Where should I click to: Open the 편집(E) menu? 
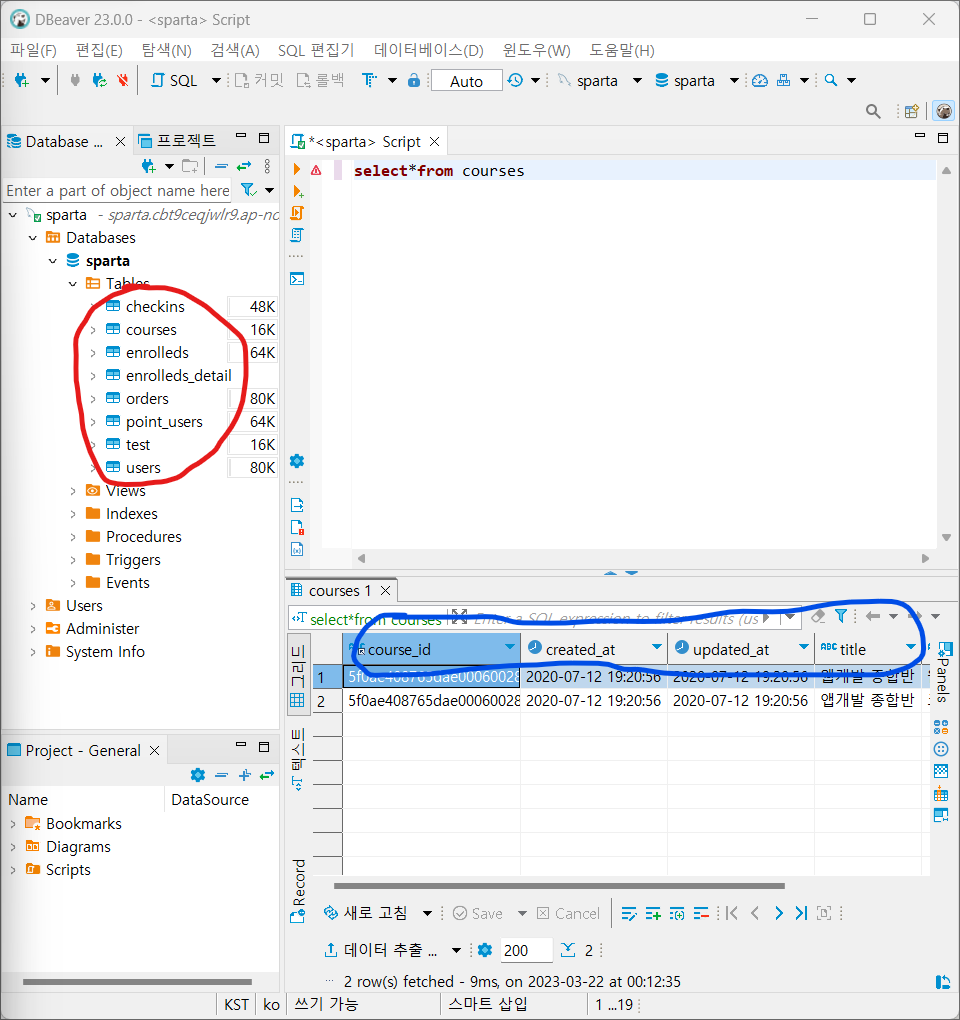click(99, 50)
